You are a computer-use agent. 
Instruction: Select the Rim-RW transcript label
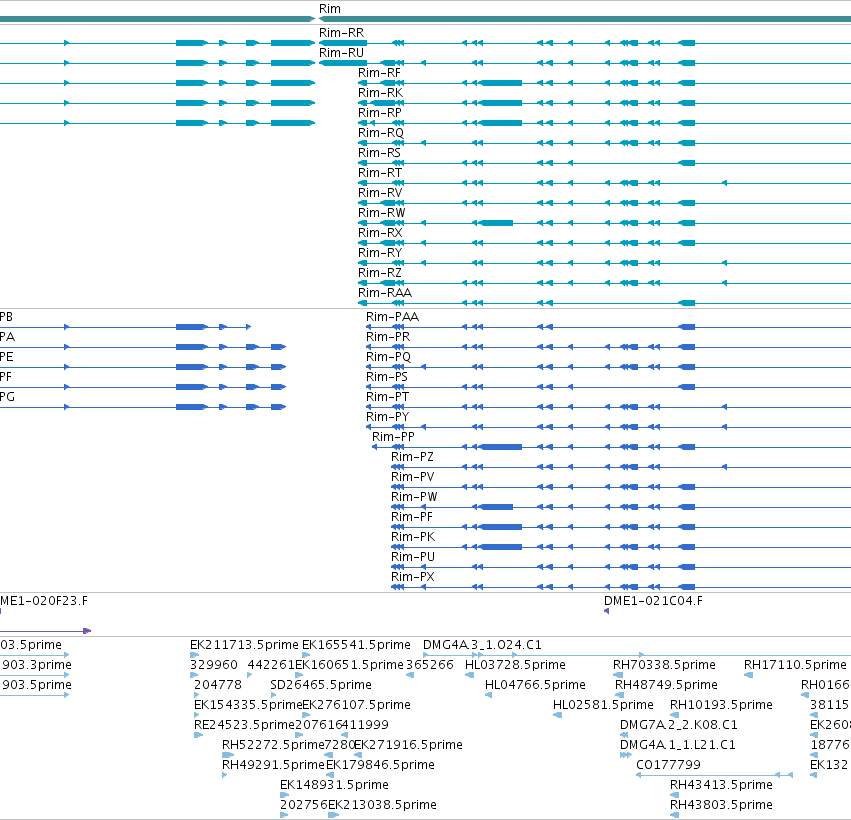pyautogui.click(x=382, y=213)
